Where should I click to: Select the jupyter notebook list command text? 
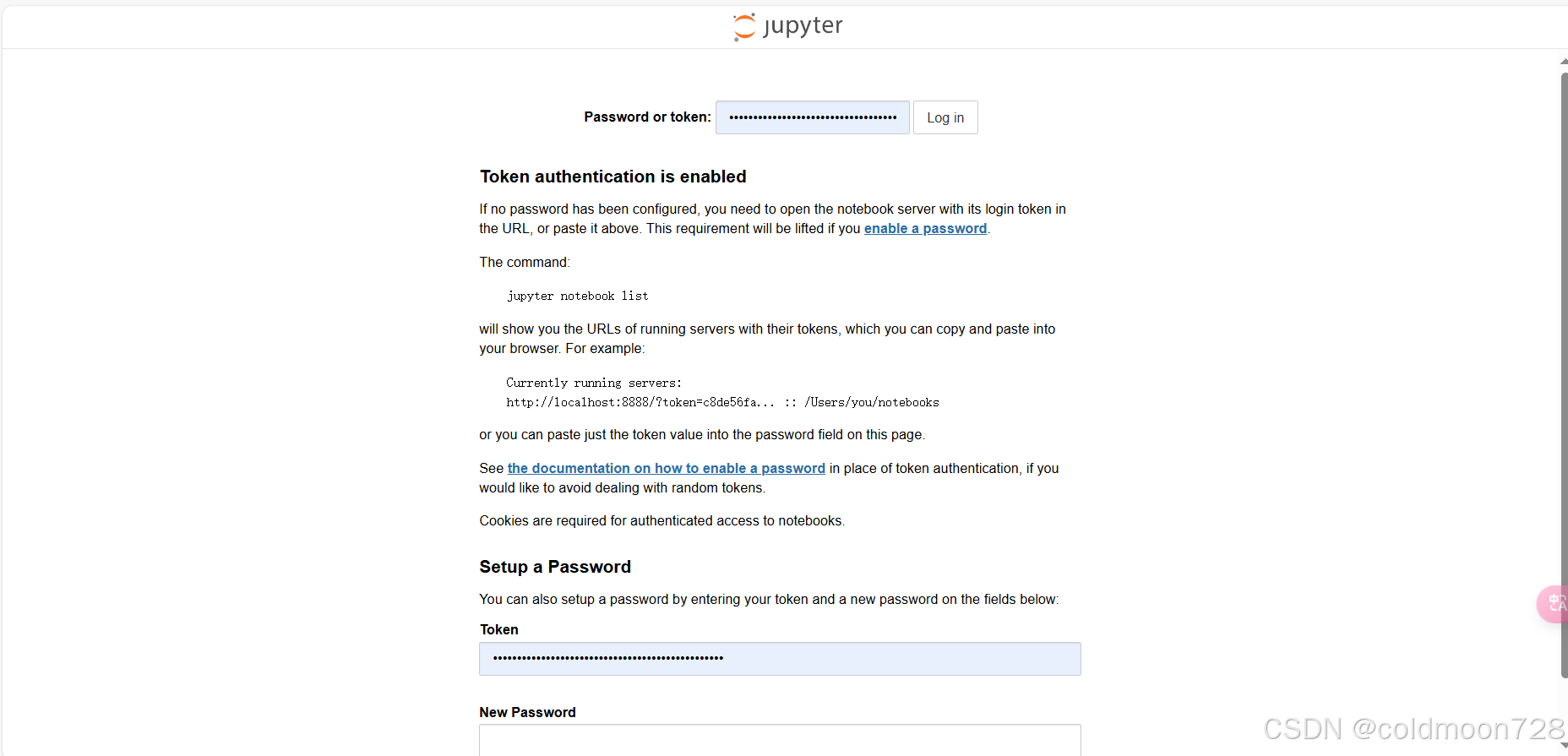click(577, 296)
